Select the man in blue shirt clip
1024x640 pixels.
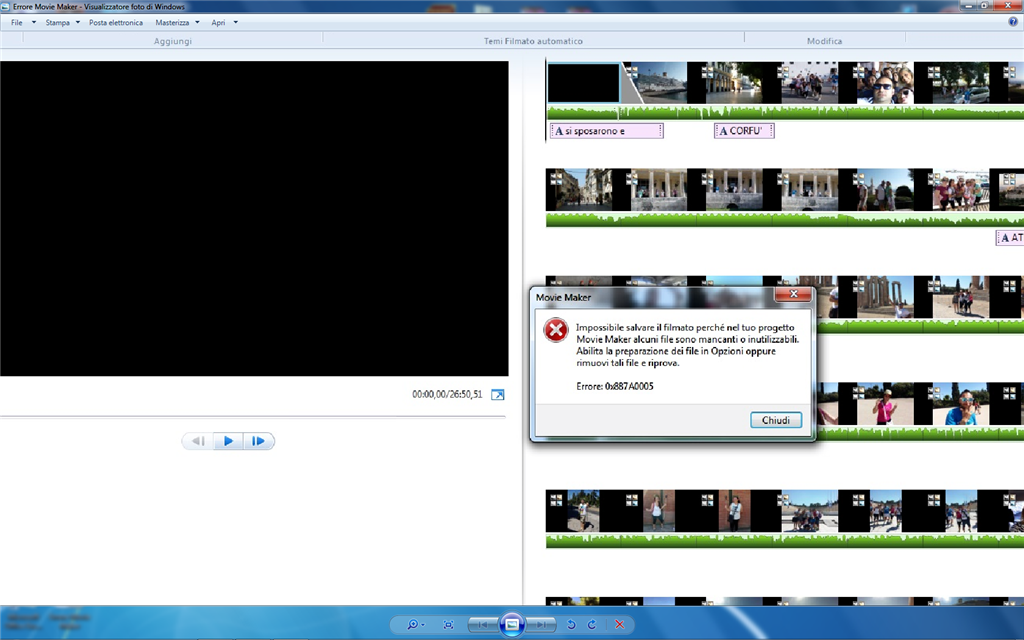[961, 405]
